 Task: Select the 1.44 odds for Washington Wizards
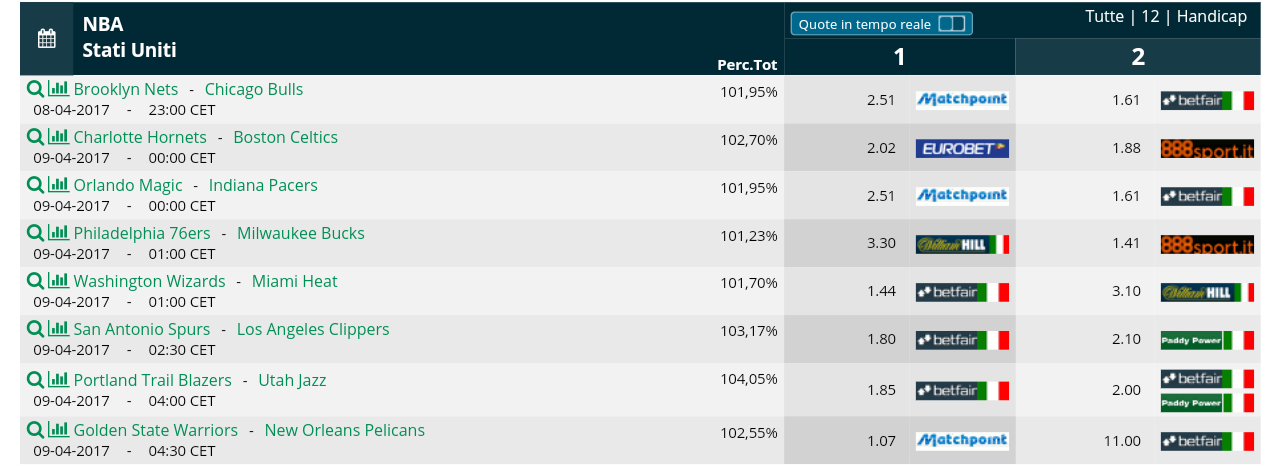pyautogui.click(x=881, y=292)
